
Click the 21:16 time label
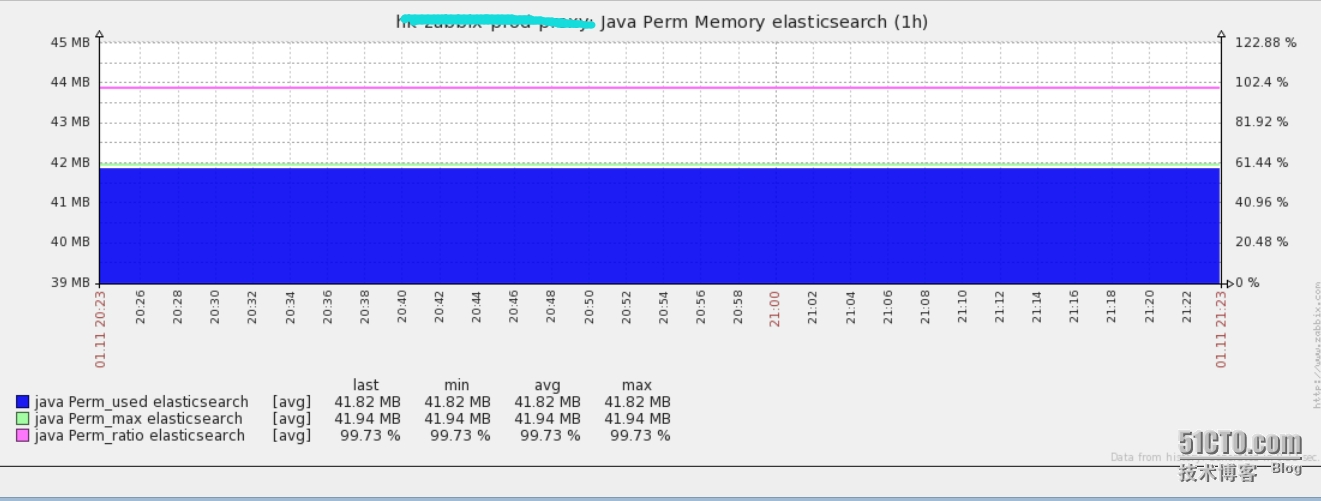(x=1074, y=308)
